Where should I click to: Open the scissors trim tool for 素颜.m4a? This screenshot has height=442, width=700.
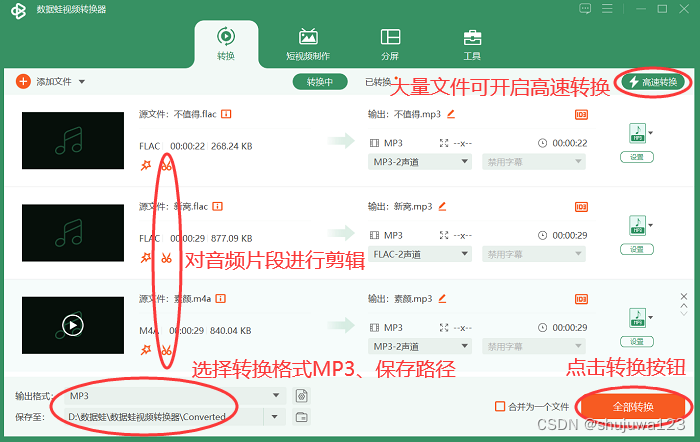tap(167, 350)
